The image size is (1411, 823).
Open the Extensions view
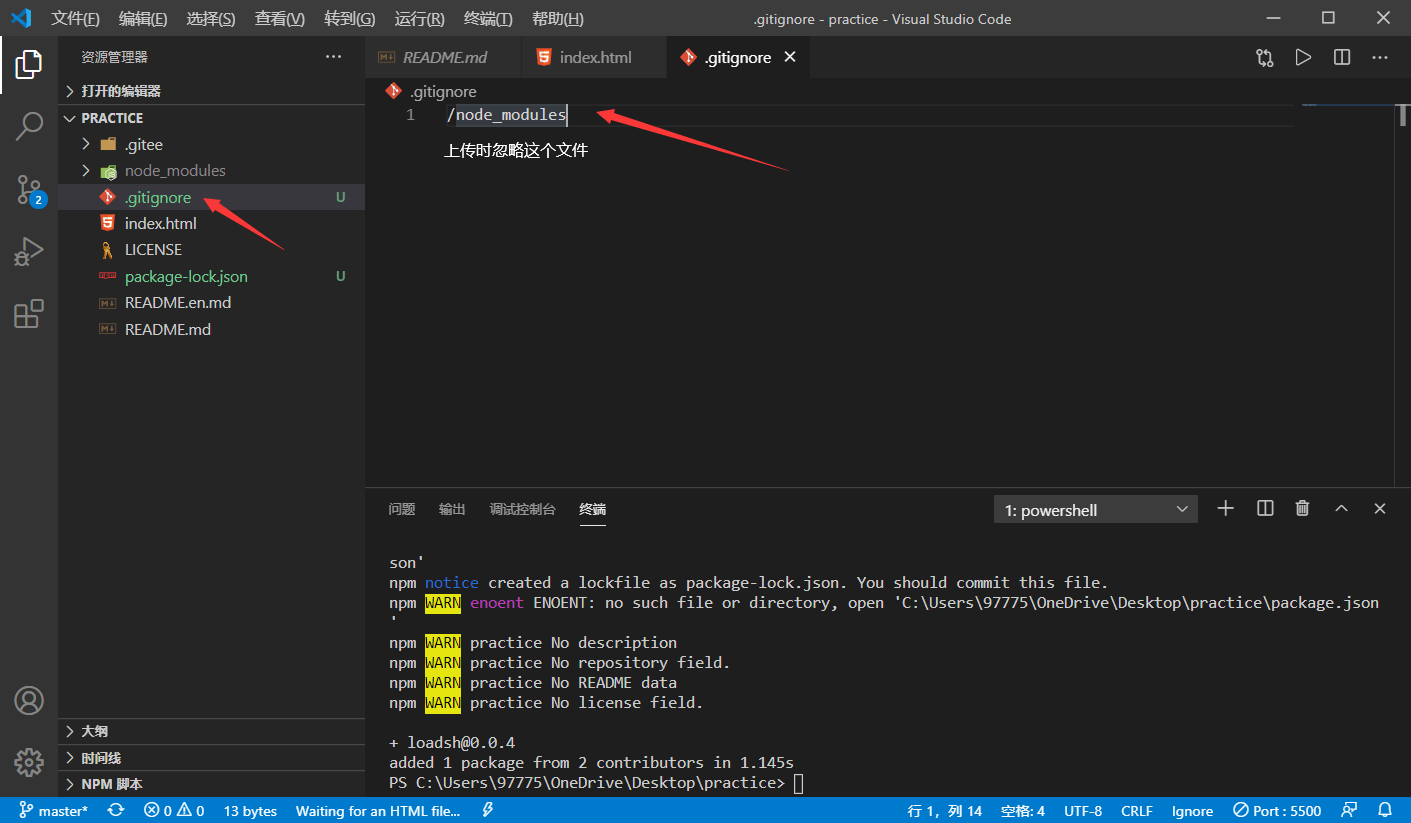tap(29, 313)
